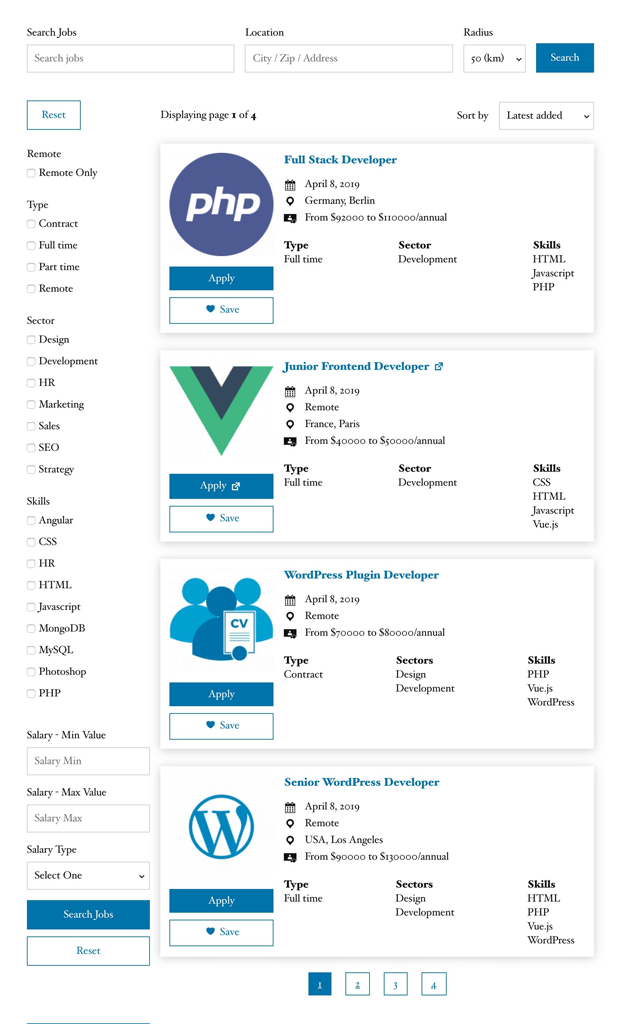Open the Radius dropdown set to 50 km
This screenshot has height=1024, width=621.
(x=494, y=58)
